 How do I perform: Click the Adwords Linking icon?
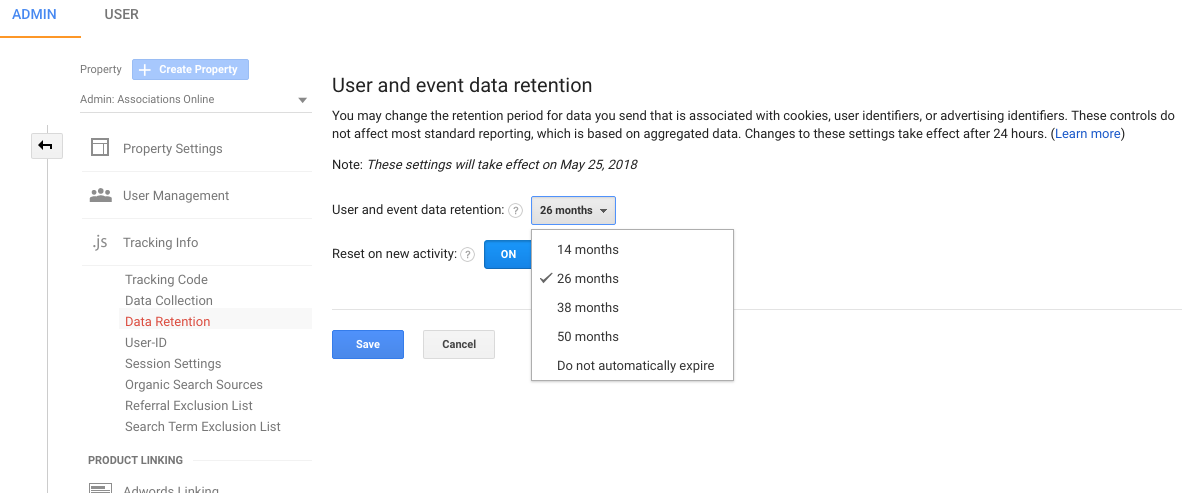(x=100, y=489)
